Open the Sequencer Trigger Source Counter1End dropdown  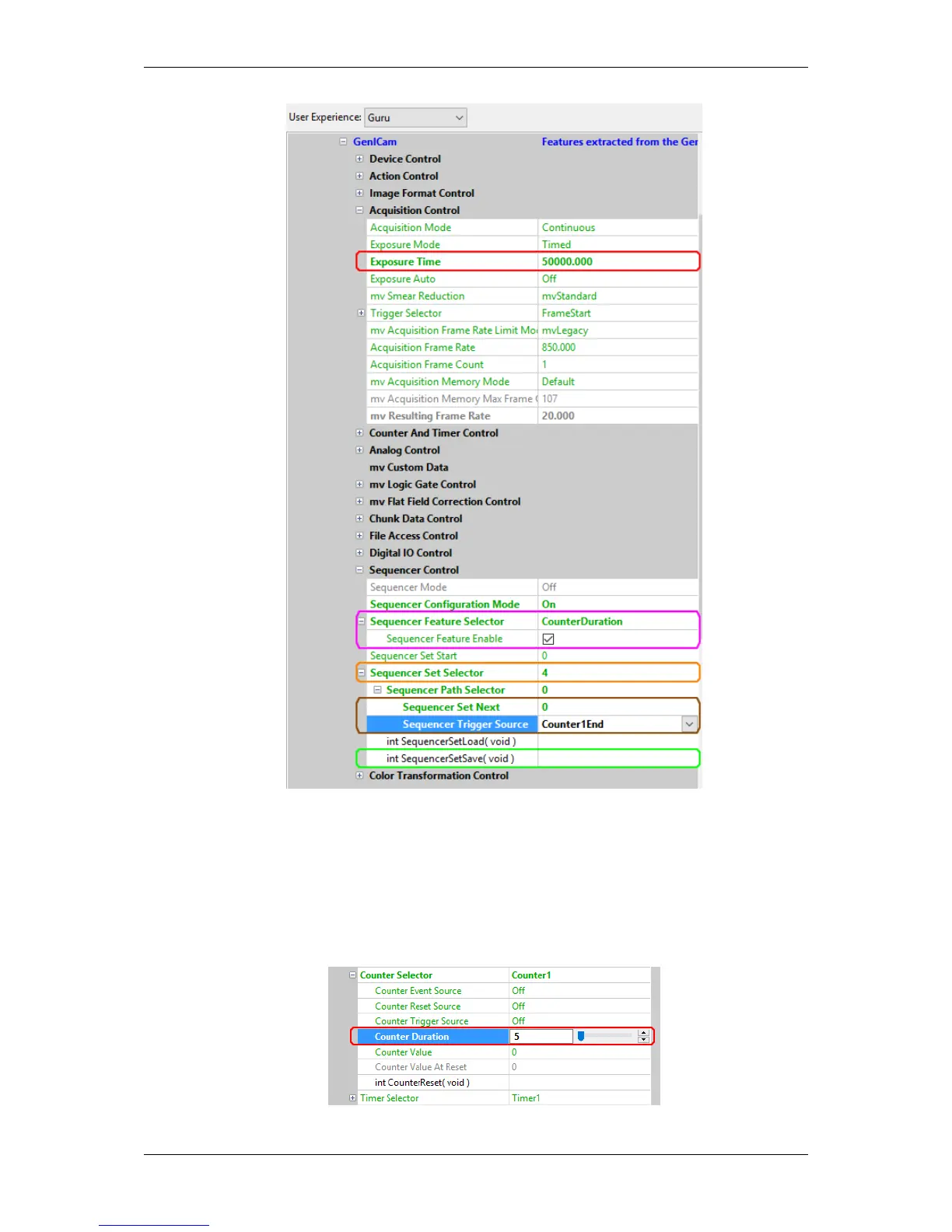click(689, 724)
